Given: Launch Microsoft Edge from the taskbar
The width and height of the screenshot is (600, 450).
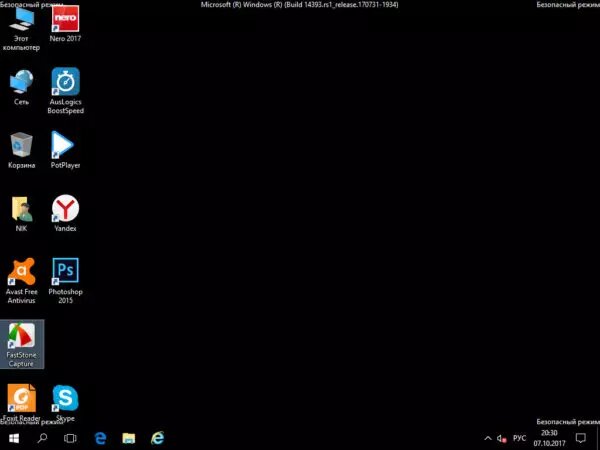Looking at the screenshot, I should pos(100,438).
